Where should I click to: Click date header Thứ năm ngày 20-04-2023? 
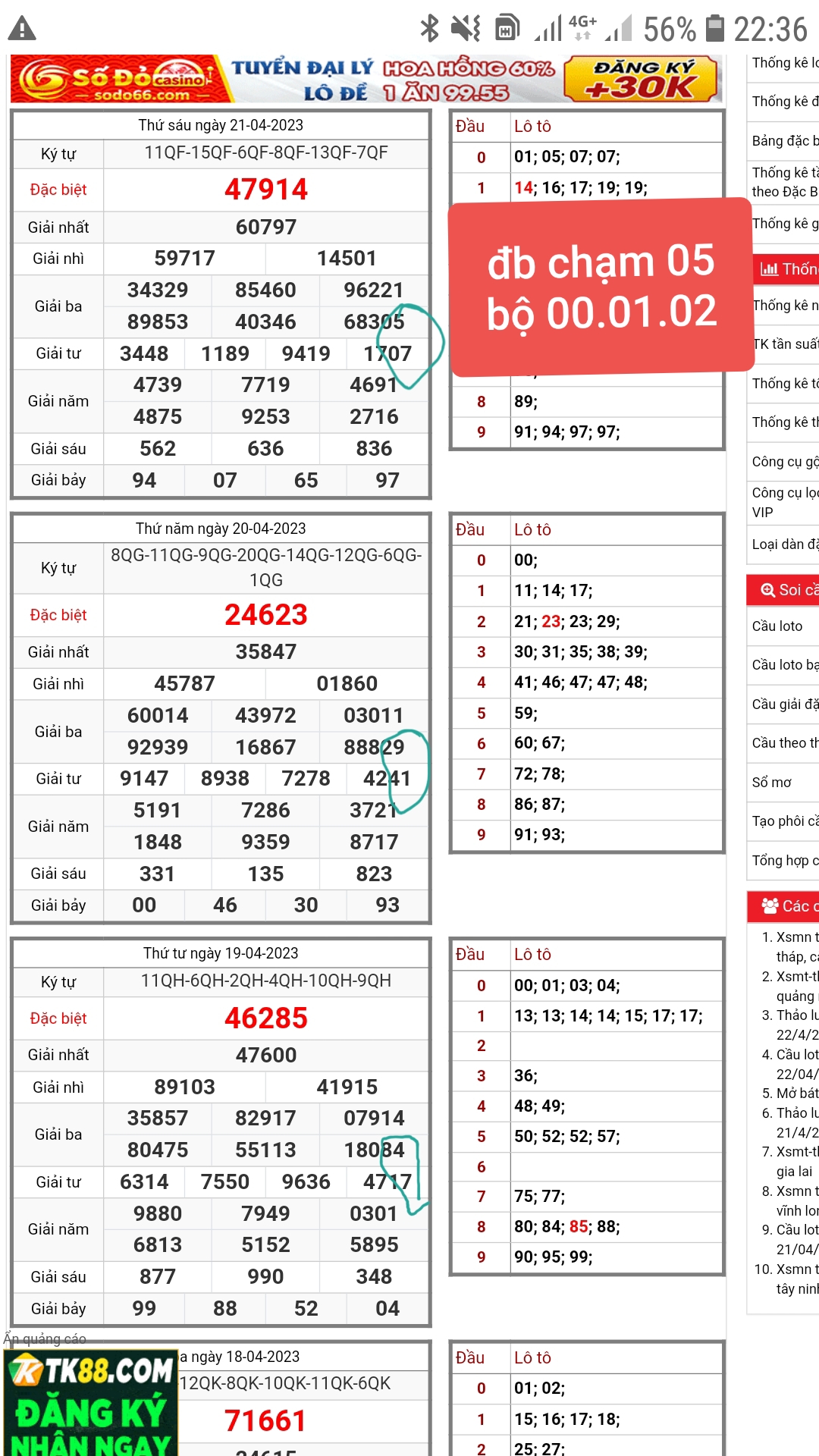pyautogui.click(x=221, y=529)
